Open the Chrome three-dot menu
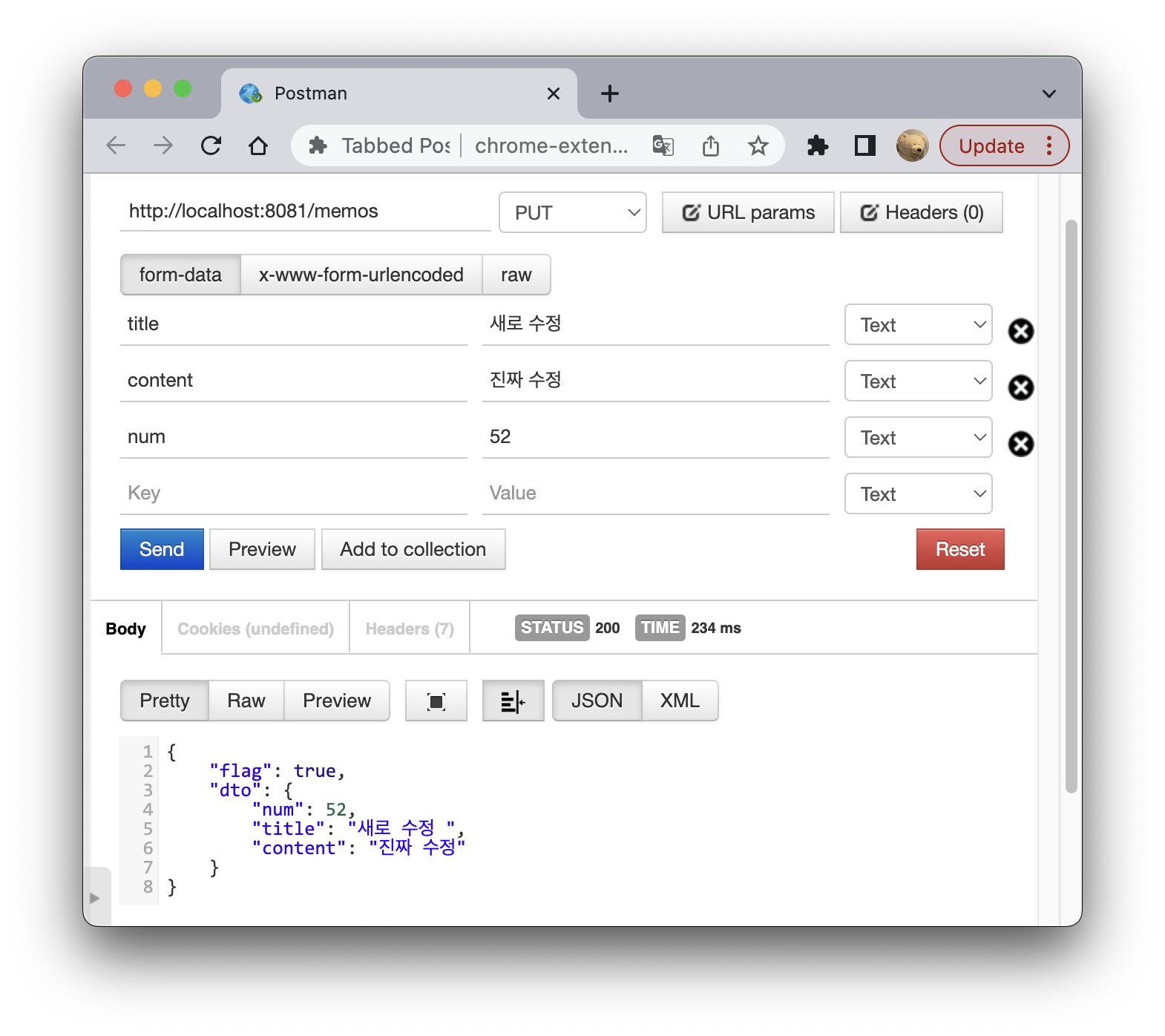Image resolution: width=1165 pixels, height=1036 pixels. tap(1049, 145)
